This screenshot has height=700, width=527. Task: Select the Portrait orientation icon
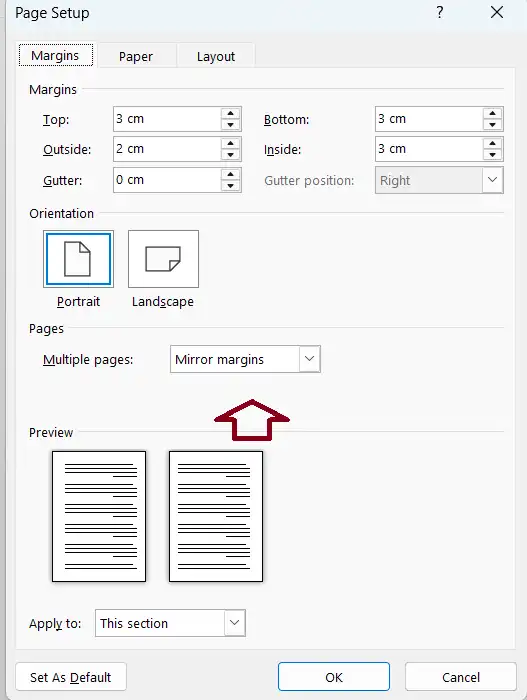coord(78,259)
